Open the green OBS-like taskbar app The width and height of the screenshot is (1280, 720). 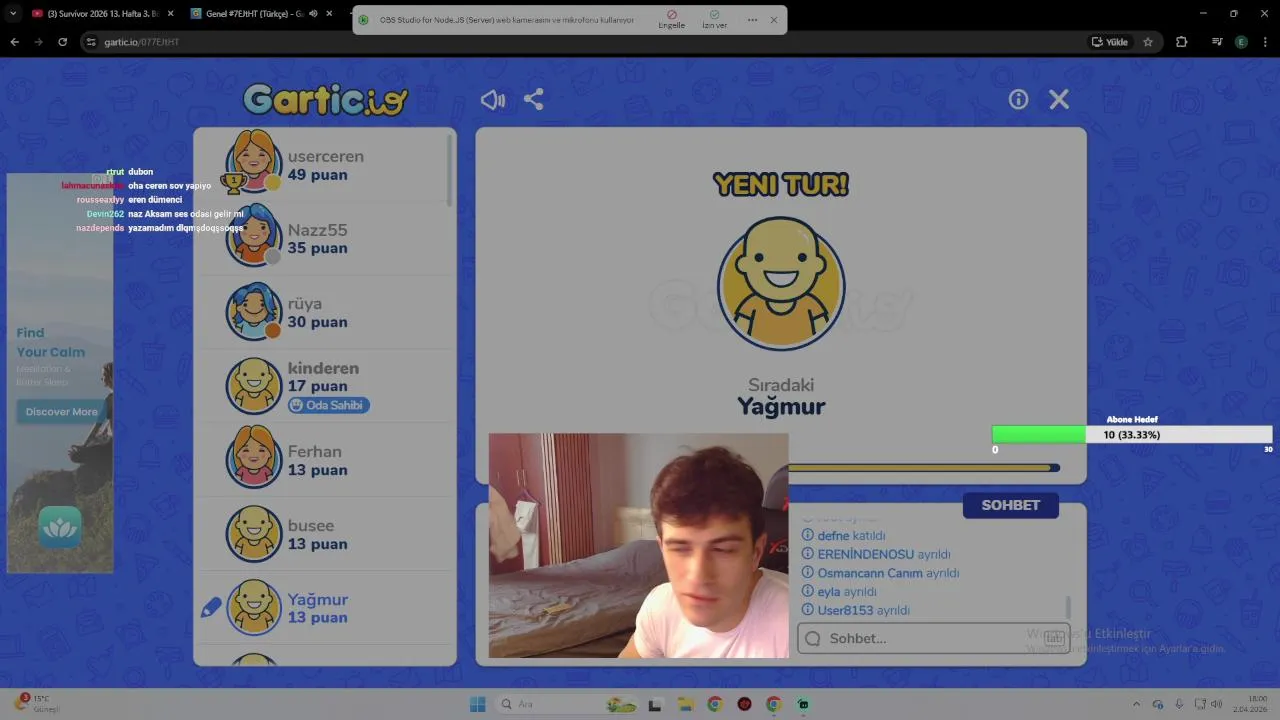[x=803, y=704]
